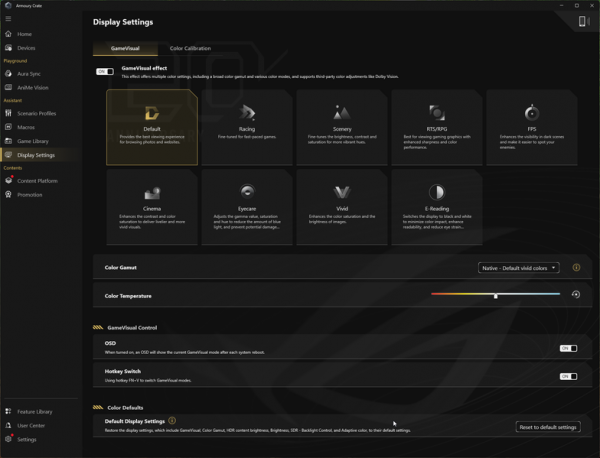Click Default Display Settings info icon
Image resolution: width=600 pixels, height=458 pixels.
[172, 421]
